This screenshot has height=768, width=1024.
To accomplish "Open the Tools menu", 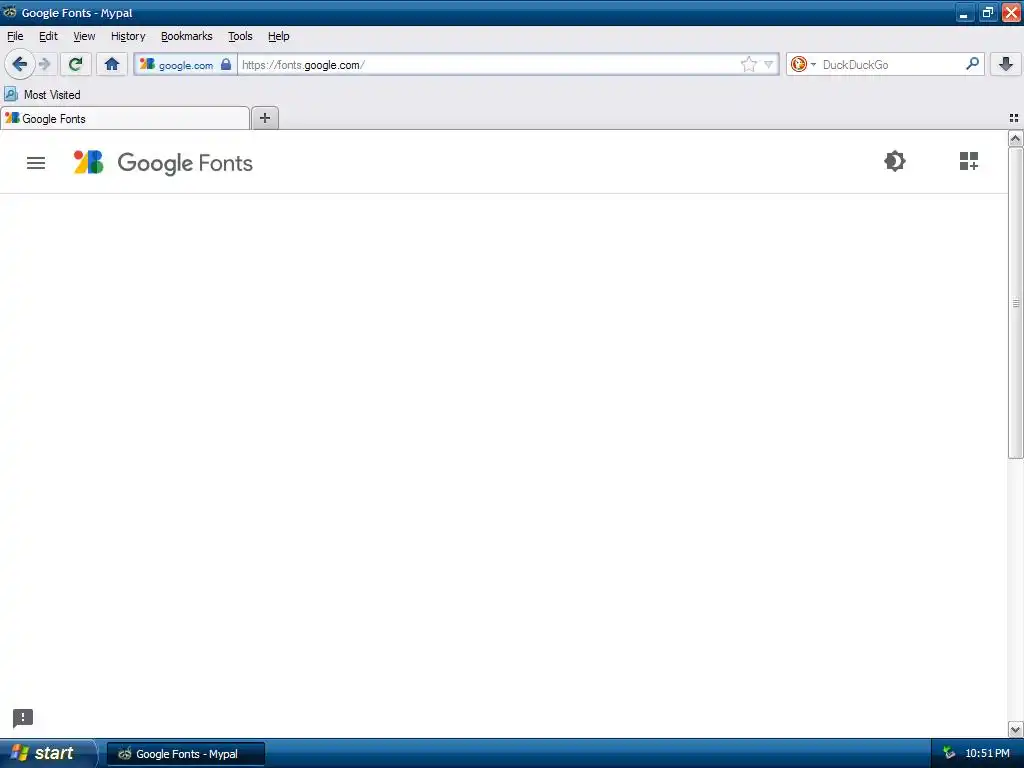I will tap(240, 36).
